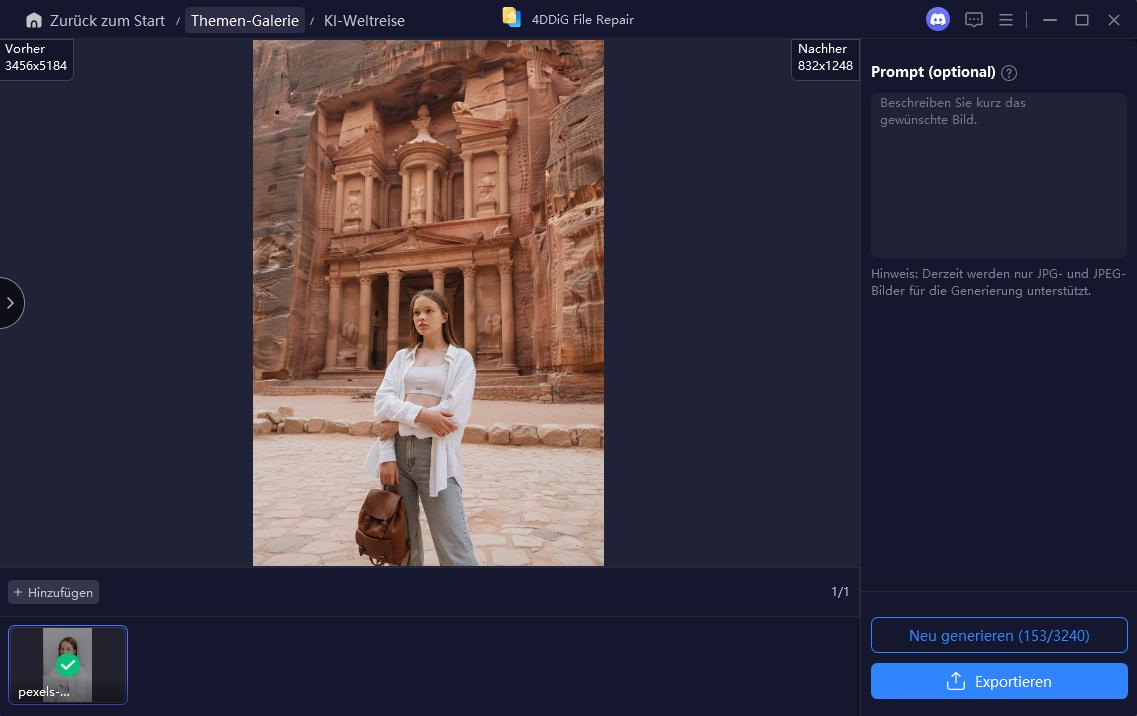Click the home icon beside Zurück zum Start
This screenshot has height=716, width=1137.
coord(34,20)
